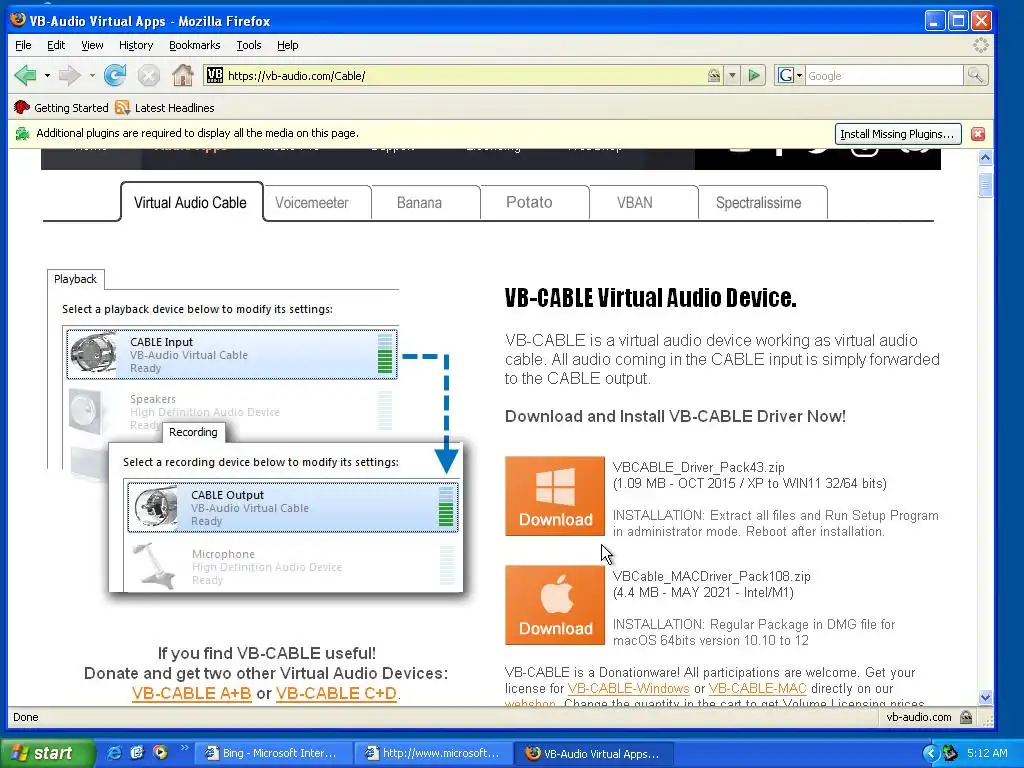Viewport: 1024px width, 768px height.
Task: Click the Show Desktop quick launch icon
Action: point(136,753)
